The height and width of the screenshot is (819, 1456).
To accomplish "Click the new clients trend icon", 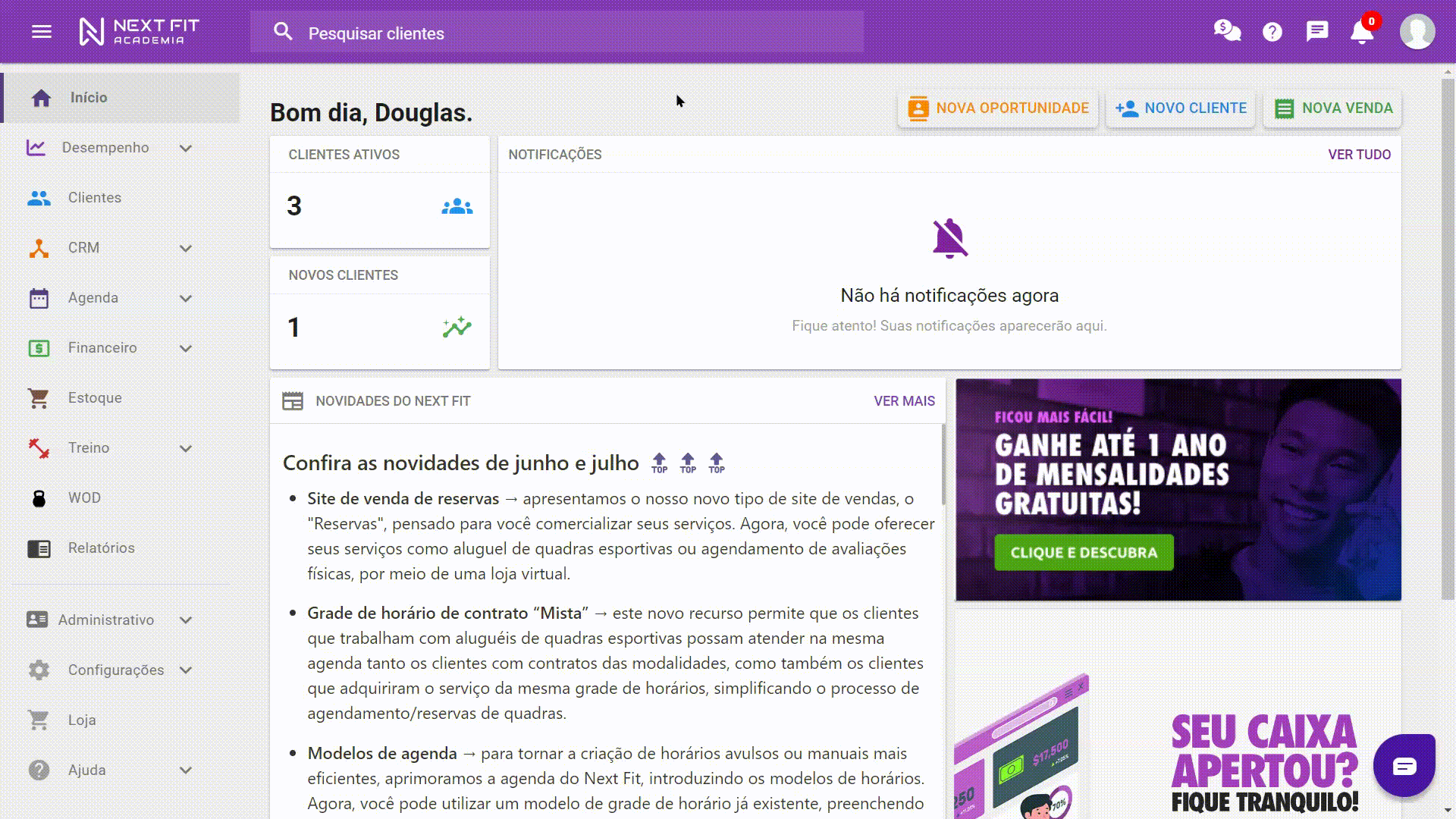I will pos(457,328).
